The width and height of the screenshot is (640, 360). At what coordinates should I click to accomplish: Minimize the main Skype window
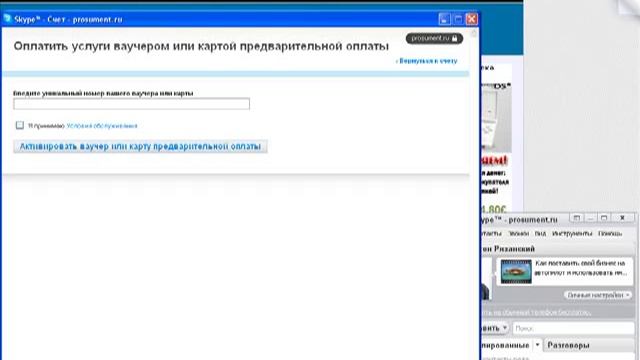tap(590, 218)
